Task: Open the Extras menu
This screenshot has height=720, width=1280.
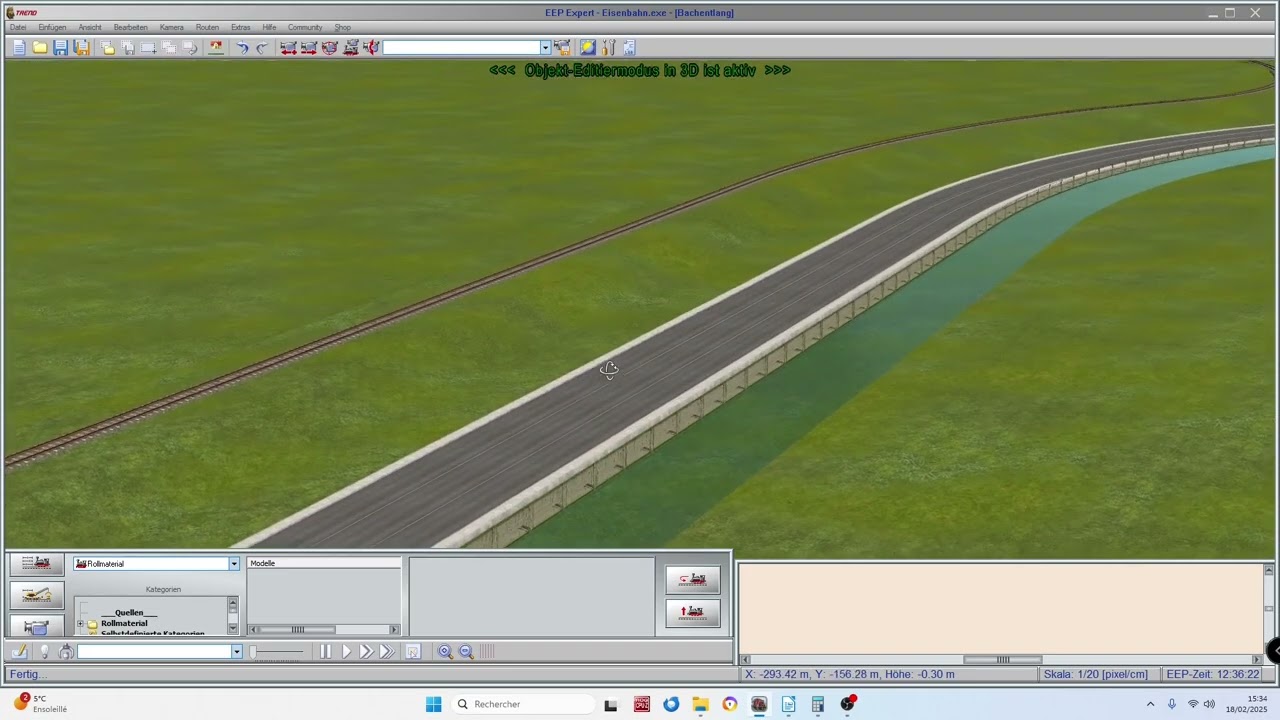Action: [241, 27]
